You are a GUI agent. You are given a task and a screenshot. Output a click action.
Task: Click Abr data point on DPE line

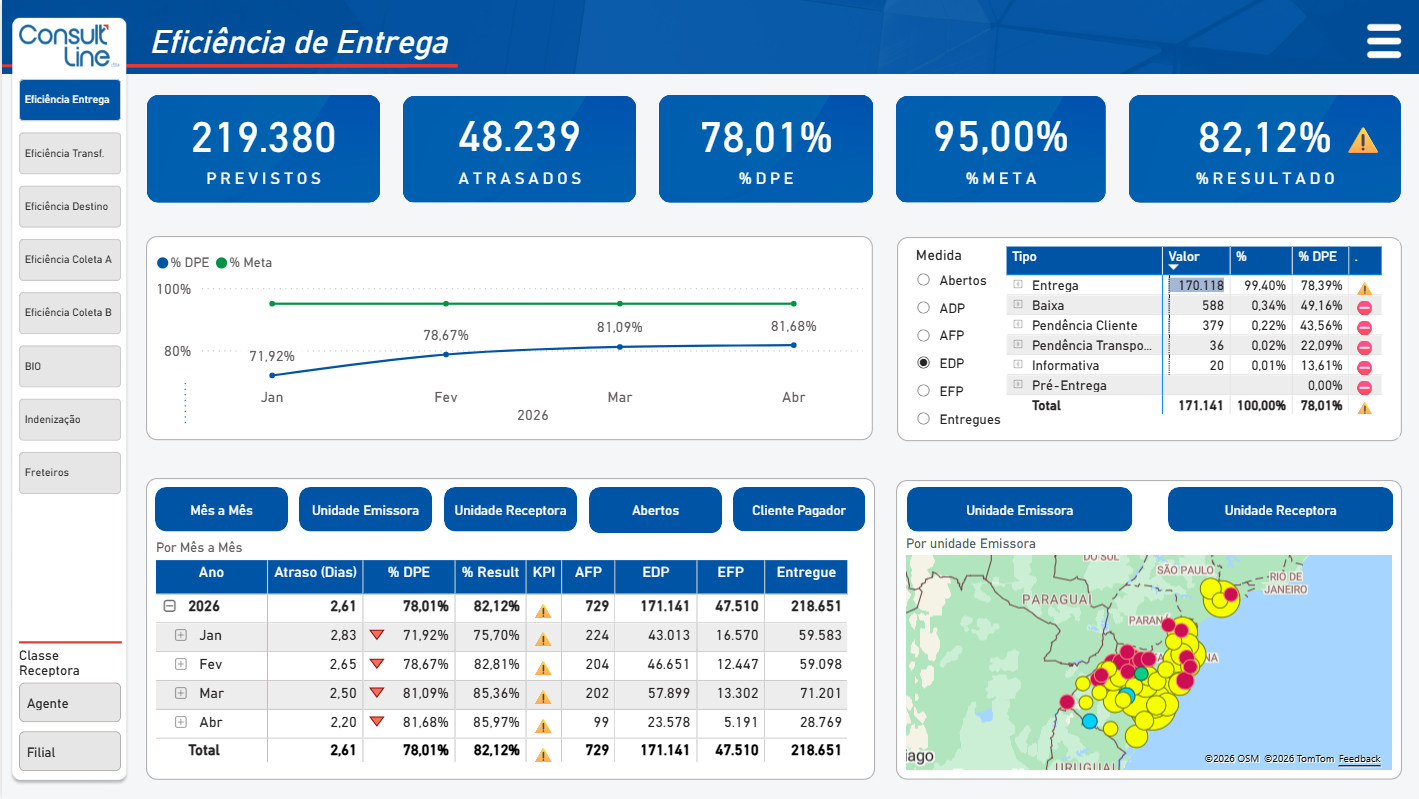click(x=794, y=345)
